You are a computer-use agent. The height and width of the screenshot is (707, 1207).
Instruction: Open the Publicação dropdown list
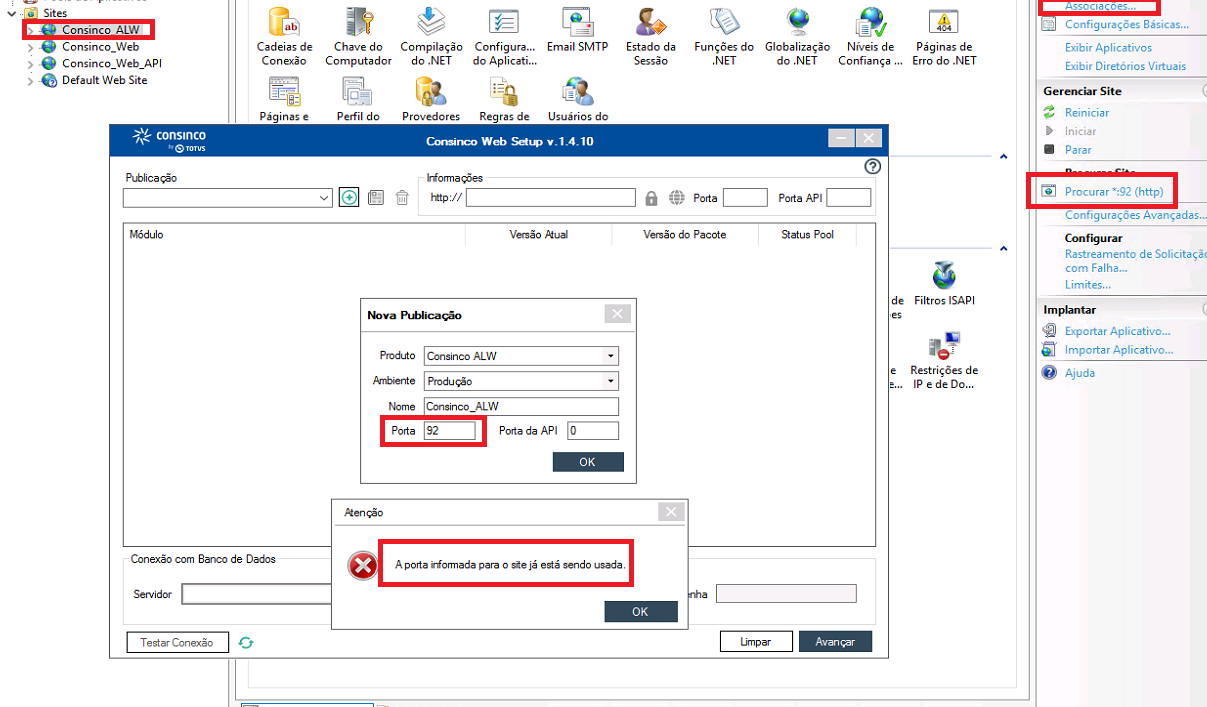(x=324, y=198)
